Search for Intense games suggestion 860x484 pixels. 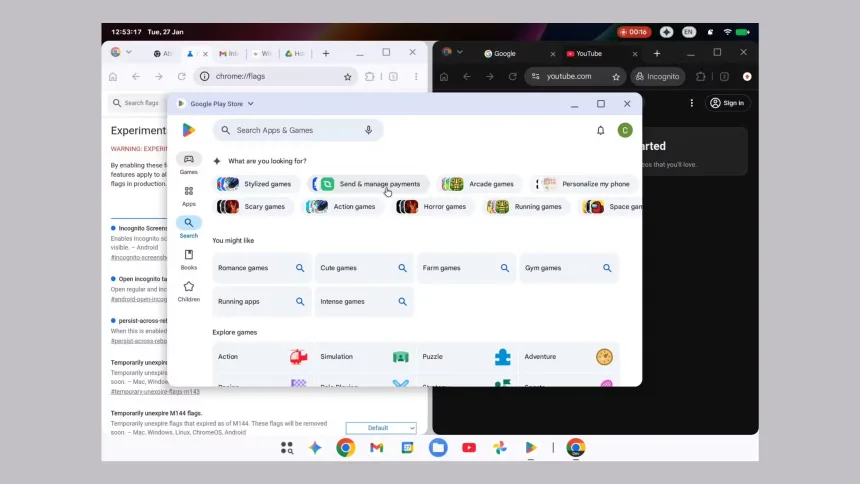click(364, 301)
